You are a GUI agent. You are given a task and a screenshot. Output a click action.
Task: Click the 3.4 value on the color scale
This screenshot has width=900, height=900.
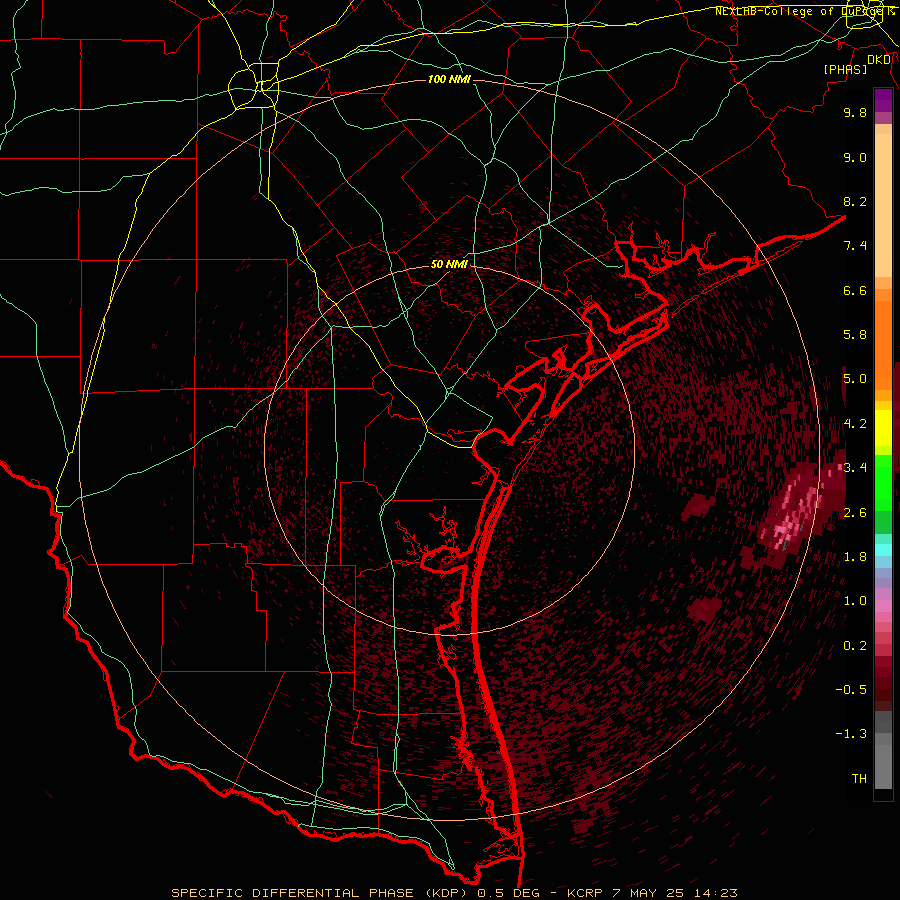coord(855,468)
